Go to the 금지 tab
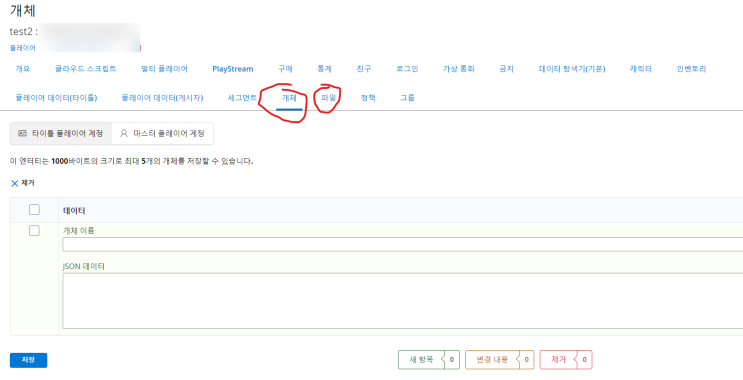 [x=507, y=69]
